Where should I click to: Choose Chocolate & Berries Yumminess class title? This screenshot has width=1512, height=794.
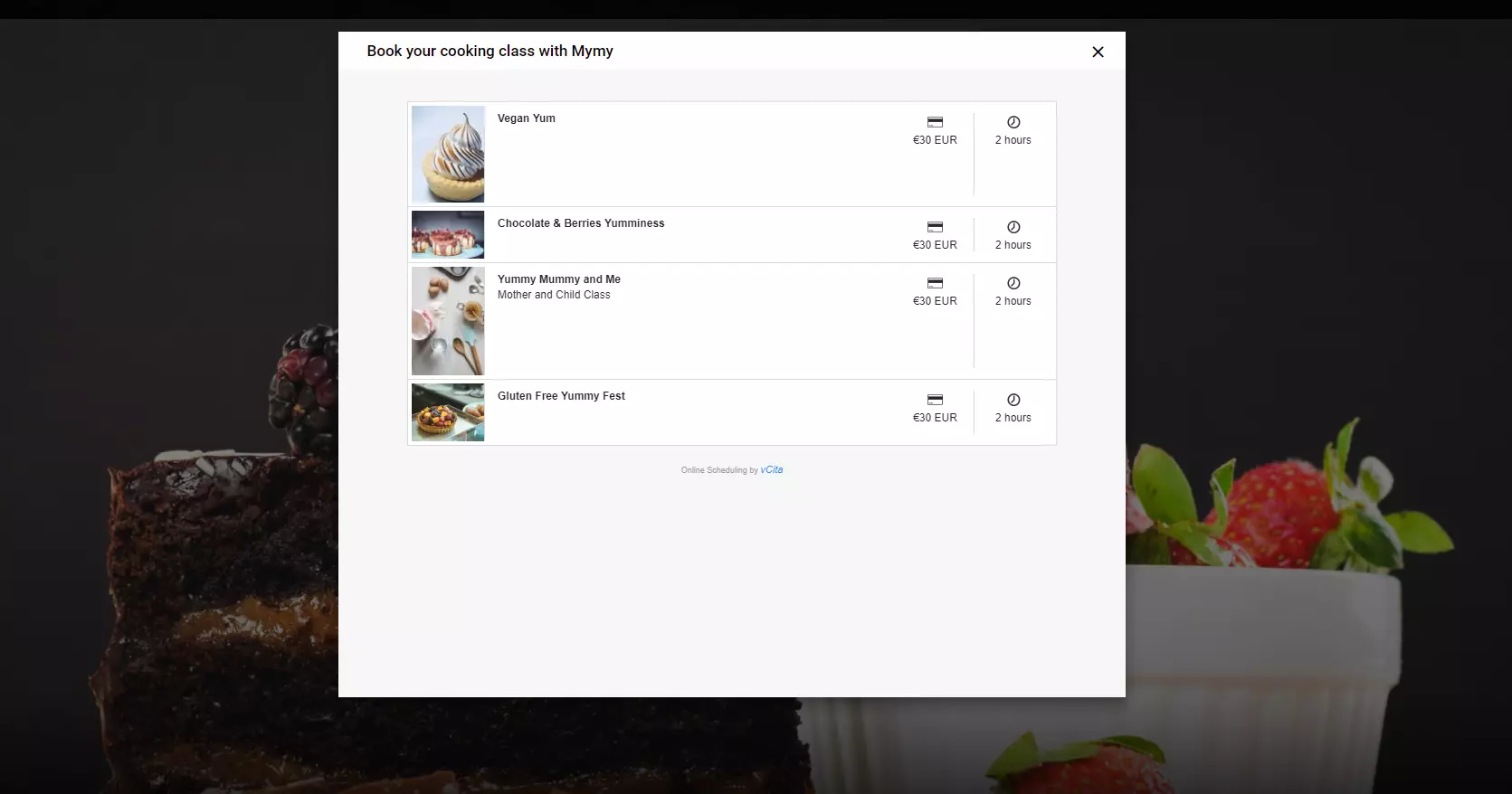pos(581,223)
